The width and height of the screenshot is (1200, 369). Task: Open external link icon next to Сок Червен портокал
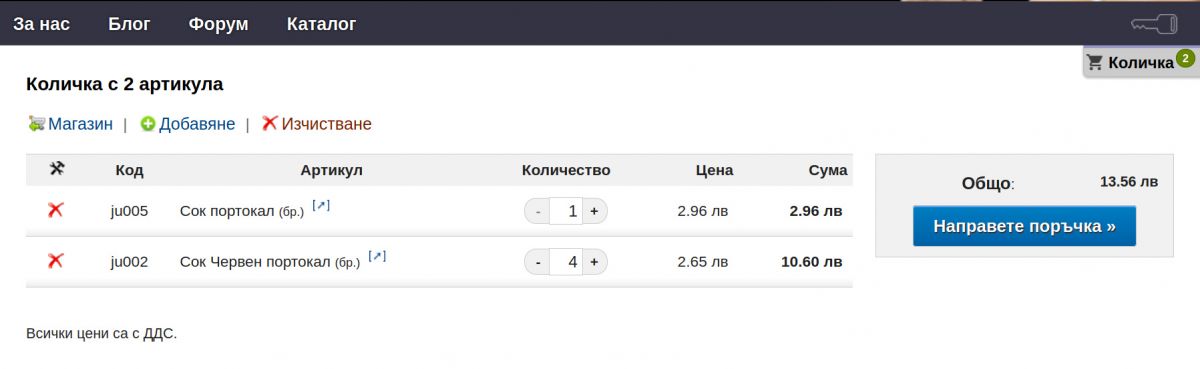[377, 256]
